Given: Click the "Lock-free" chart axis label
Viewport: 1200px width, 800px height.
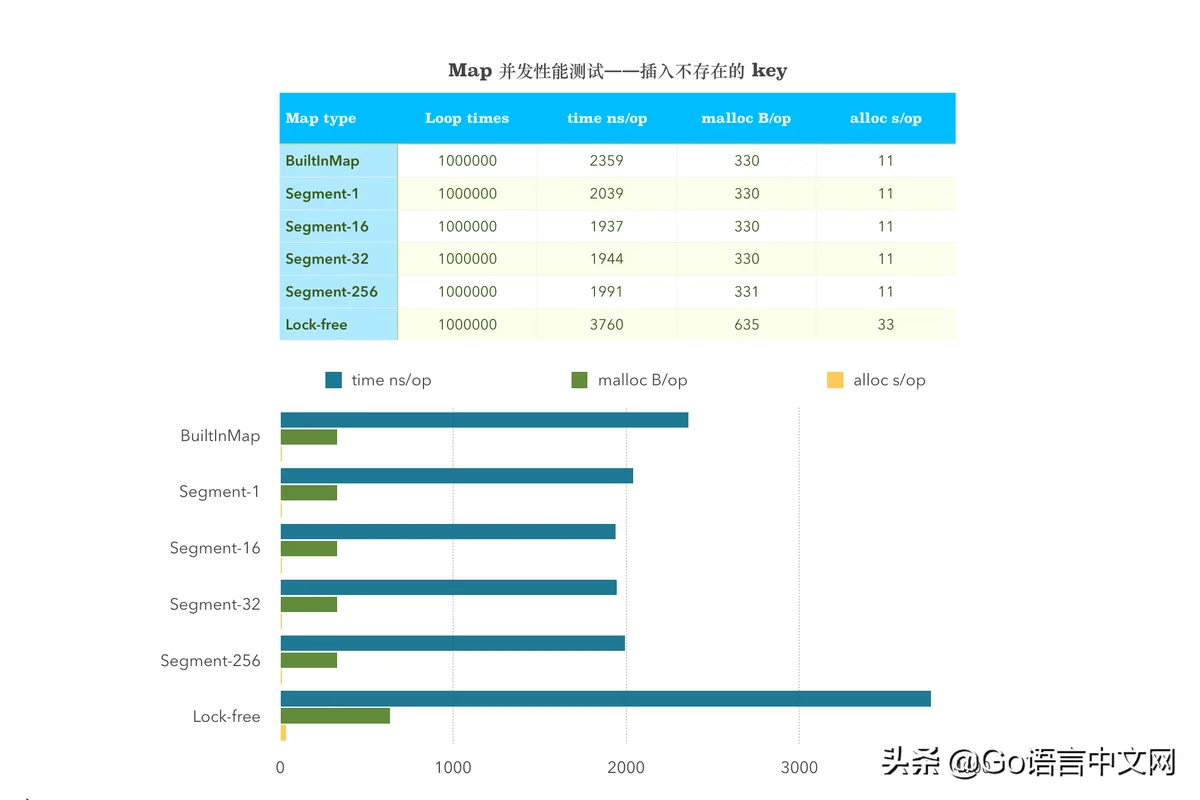Looking at the screenshot, I should pyautogui.click(x=227, y=716).
